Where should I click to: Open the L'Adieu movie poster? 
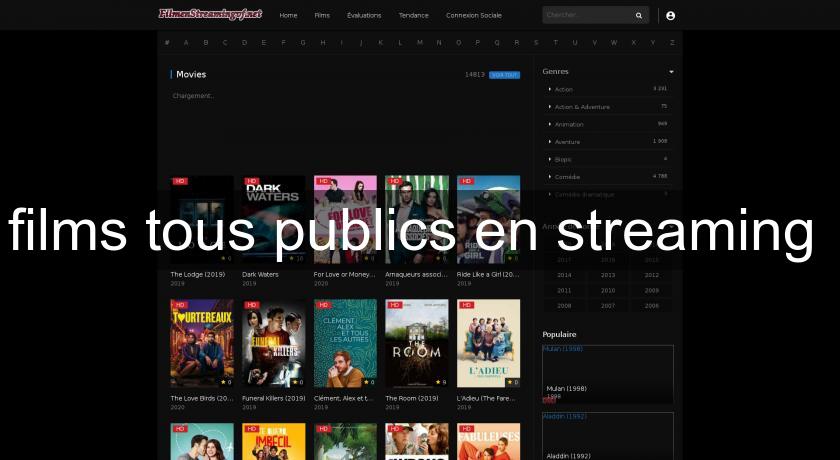pyautogui.click(x=489, y=343)
